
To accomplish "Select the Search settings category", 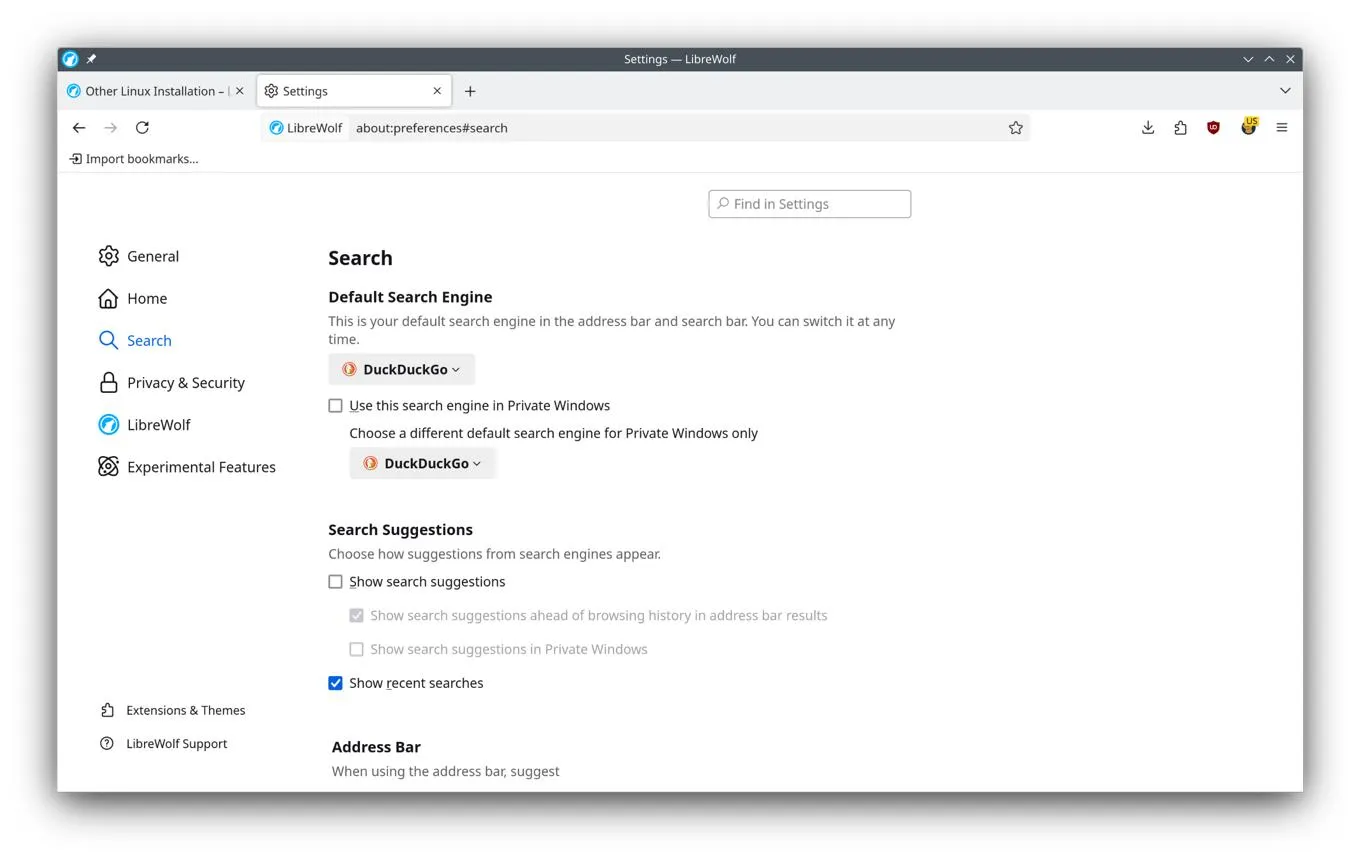I will [135, 341].
